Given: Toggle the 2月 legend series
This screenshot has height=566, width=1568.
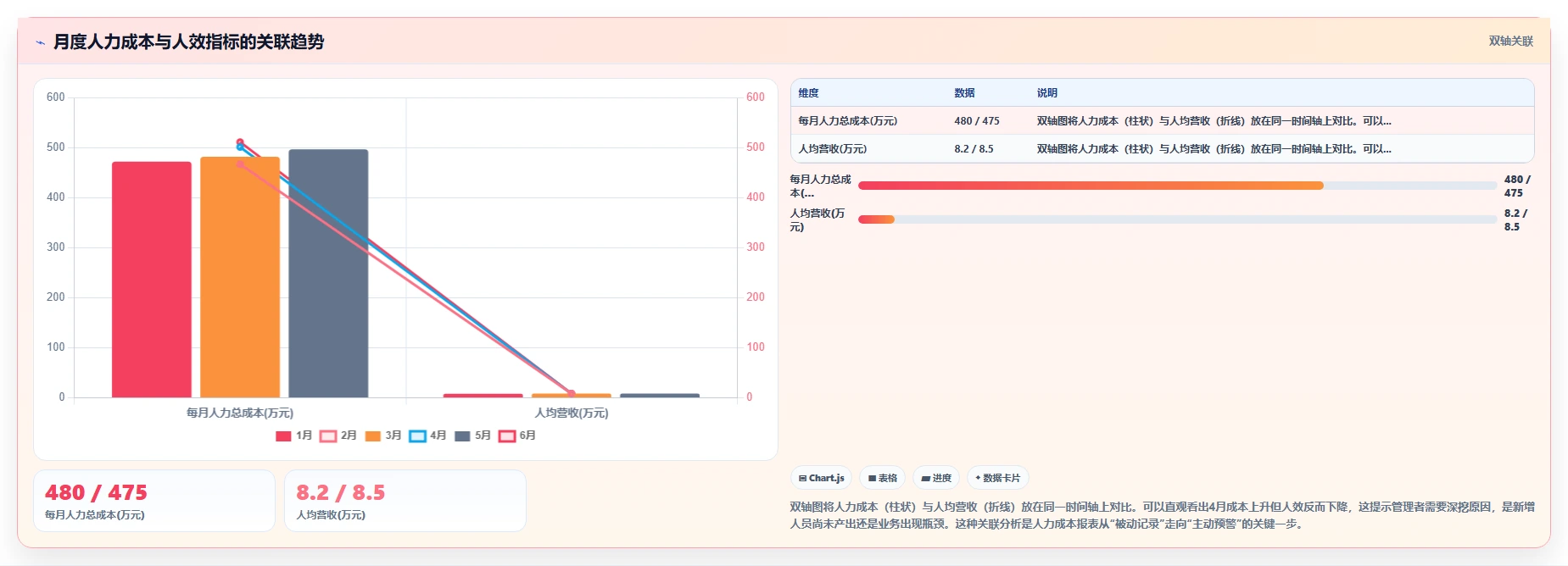Looking at the screenshot, I should point(338,436).
